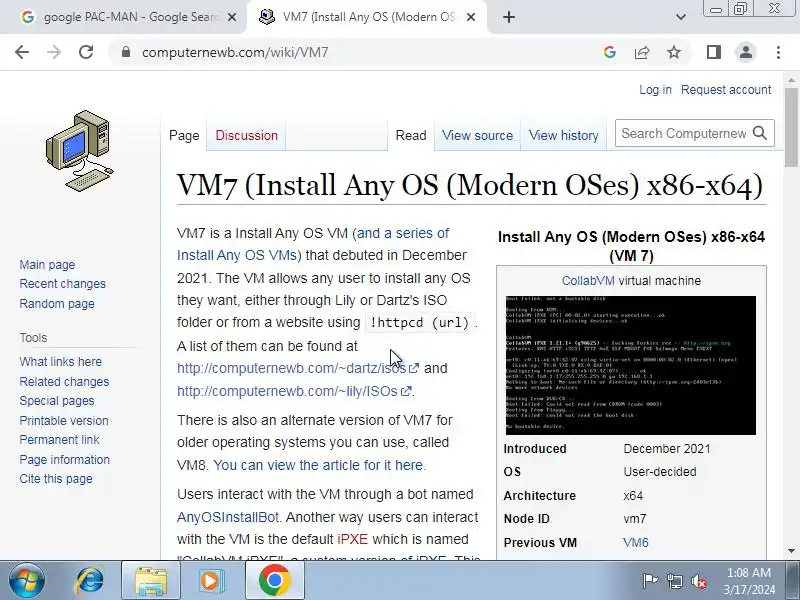View site info via the padlock icon
The width and height of the screenshot is (800, 600).
pos(126,52)
